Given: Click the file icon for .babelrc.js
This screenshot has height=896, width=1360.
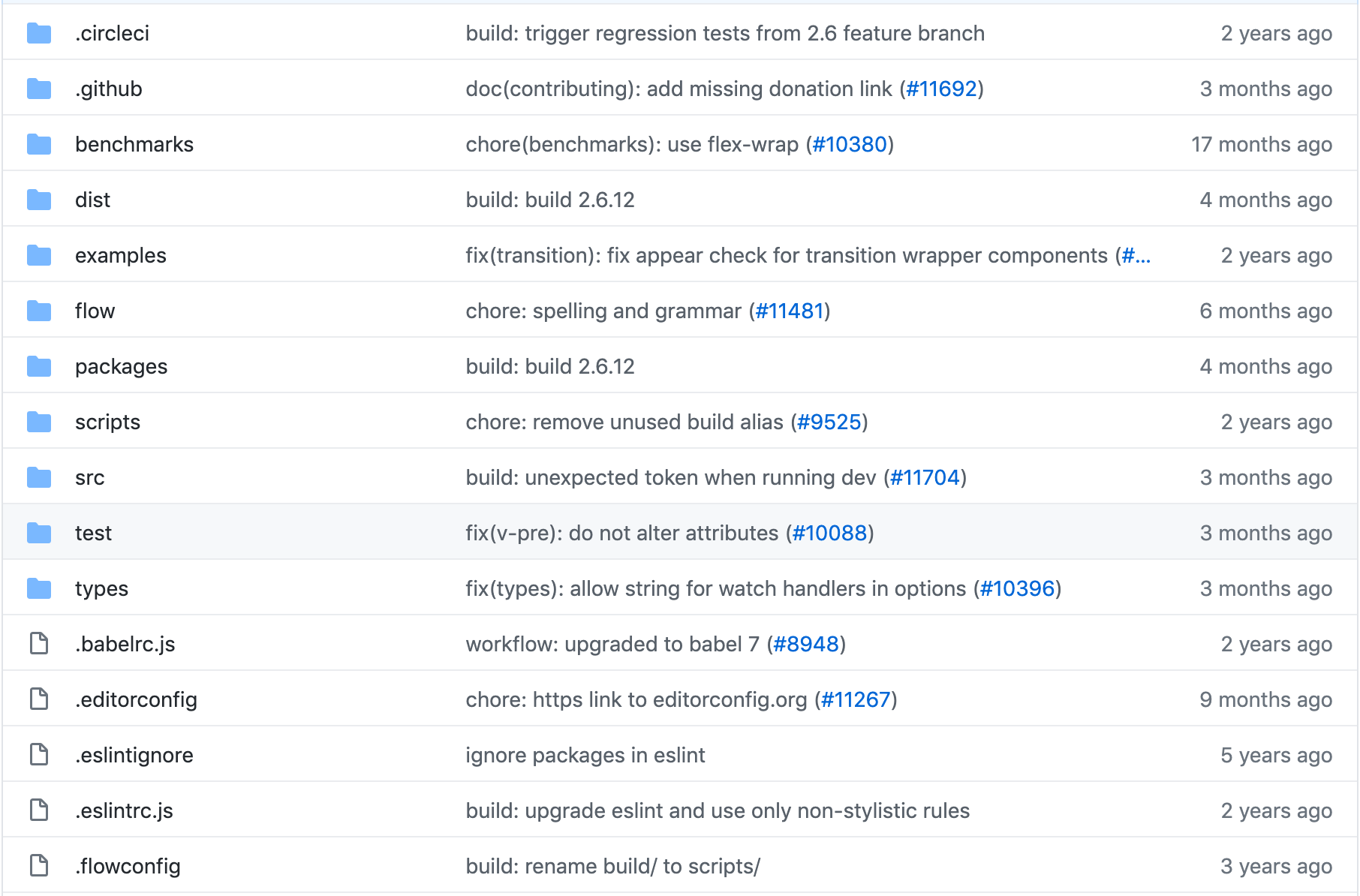Looking at the screenshot, I should 39,644.
